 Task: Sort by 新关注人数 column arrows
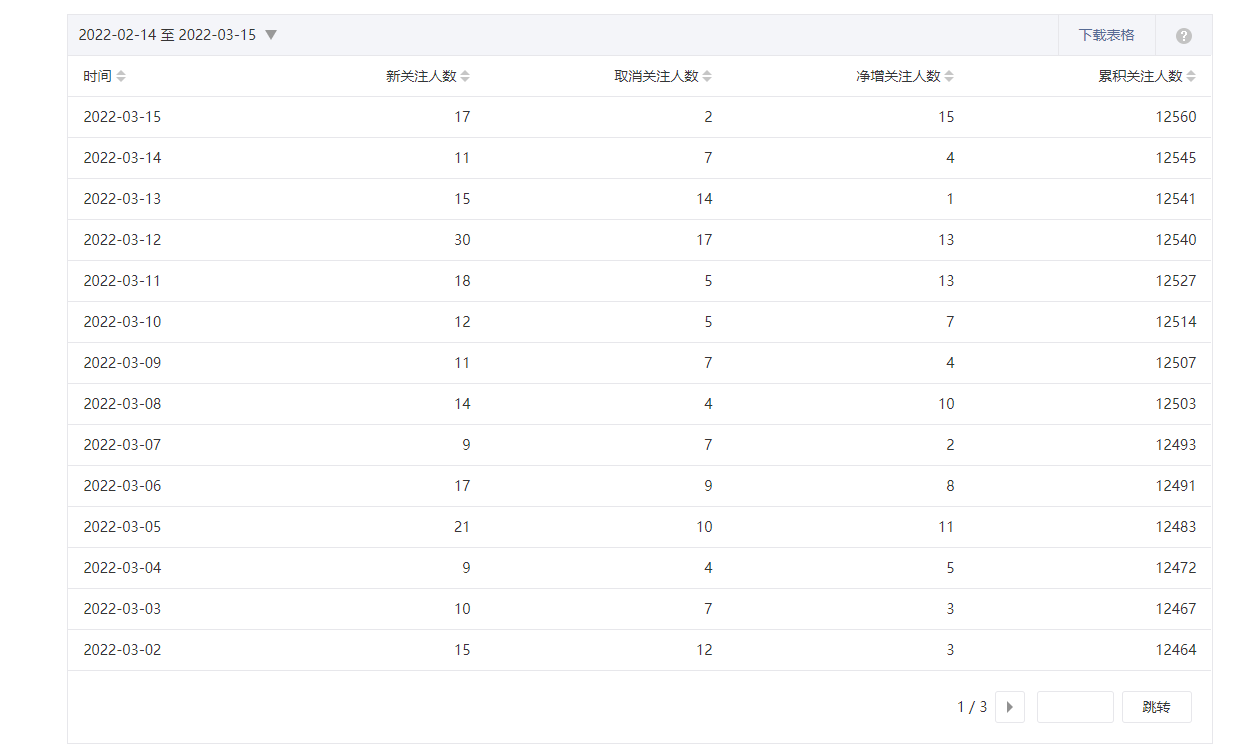[465, 76]
